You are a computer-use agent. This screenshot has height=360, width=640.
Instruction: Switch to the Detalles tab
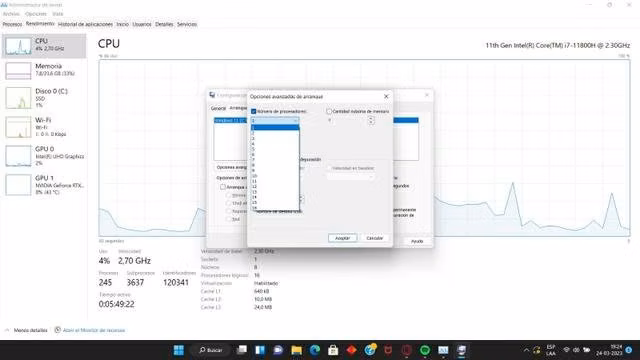tap(164, 24)
